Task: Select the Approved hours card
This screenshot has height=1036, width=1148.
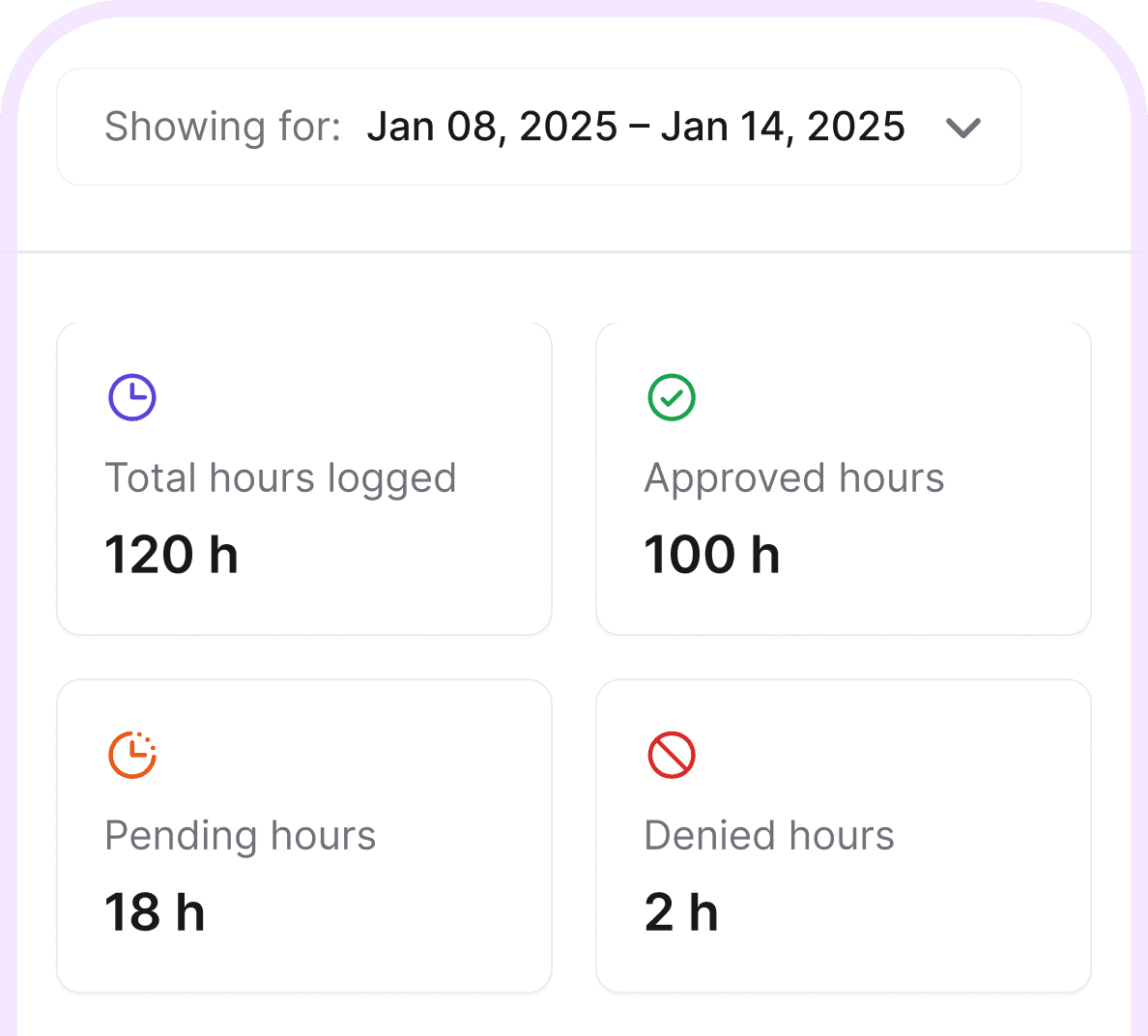Action: (x=843, y=477)
